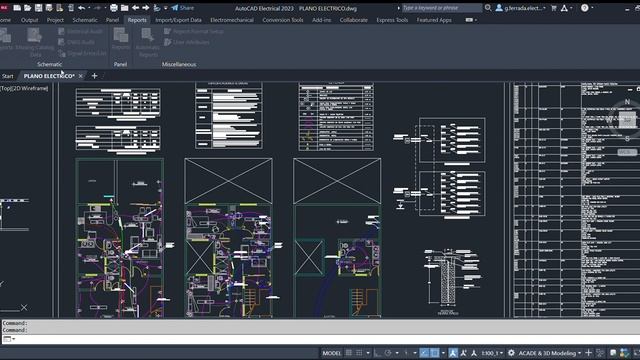Screen dimensions: 640x360
Task: Open the Conversion Tools tab
Action: 282,20
